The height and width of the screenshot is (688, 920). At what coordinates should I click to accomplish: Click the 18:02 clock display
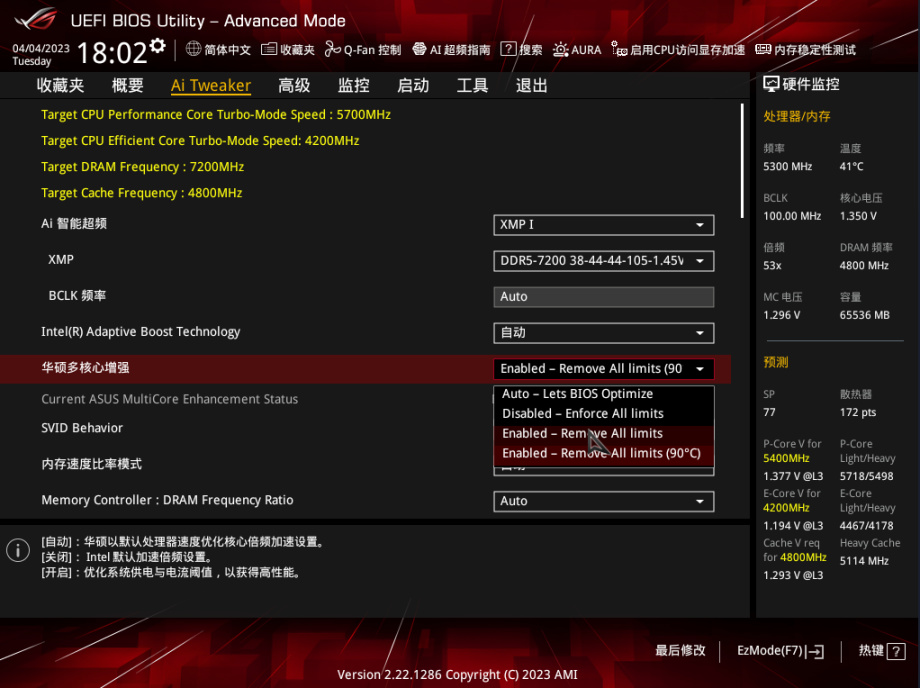point(112,53)
